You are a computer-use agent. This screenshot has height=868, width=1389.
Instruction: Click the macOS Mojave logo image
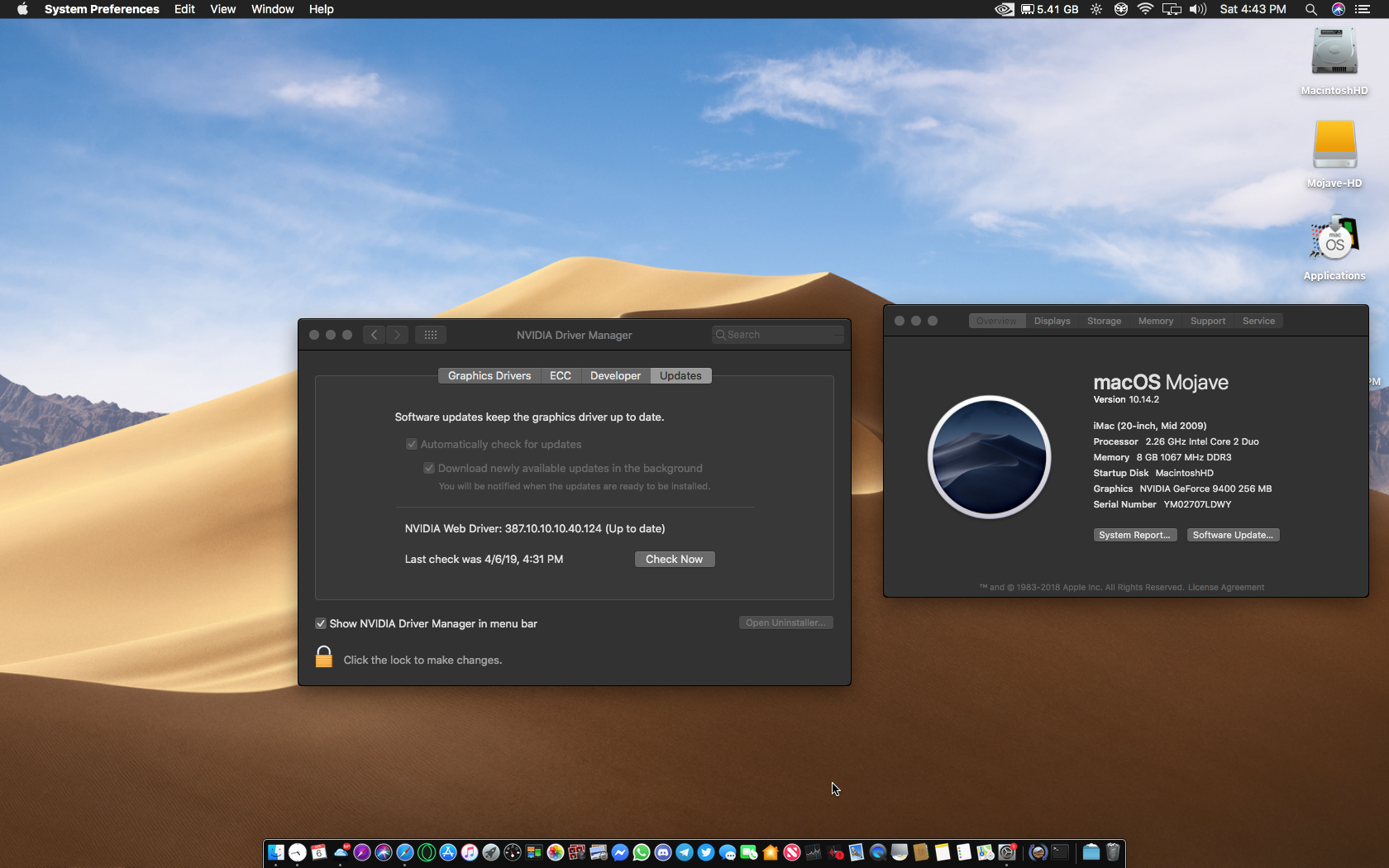pos(989,457)
